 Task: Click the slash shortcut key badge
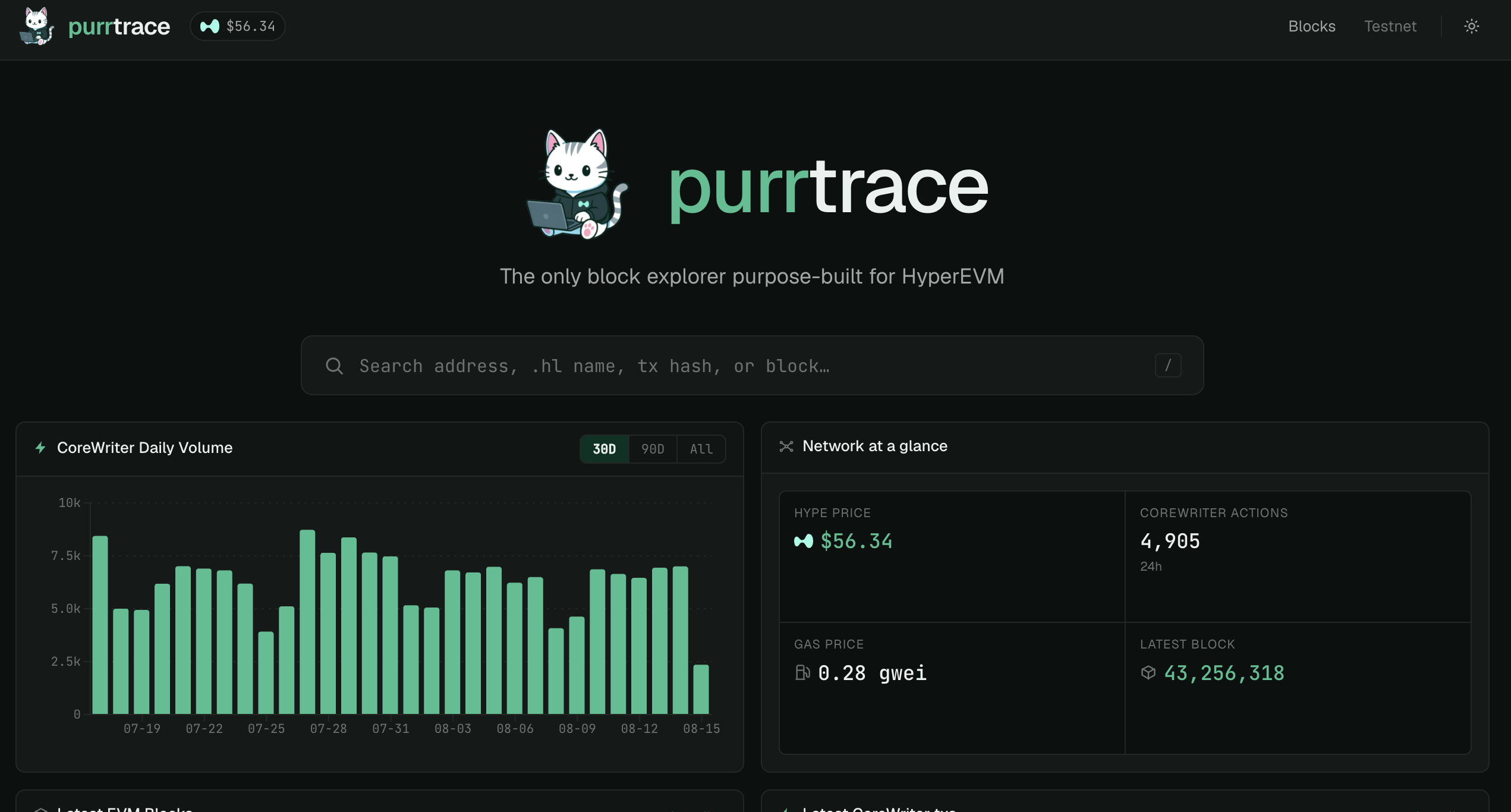tap(1167, 365)
